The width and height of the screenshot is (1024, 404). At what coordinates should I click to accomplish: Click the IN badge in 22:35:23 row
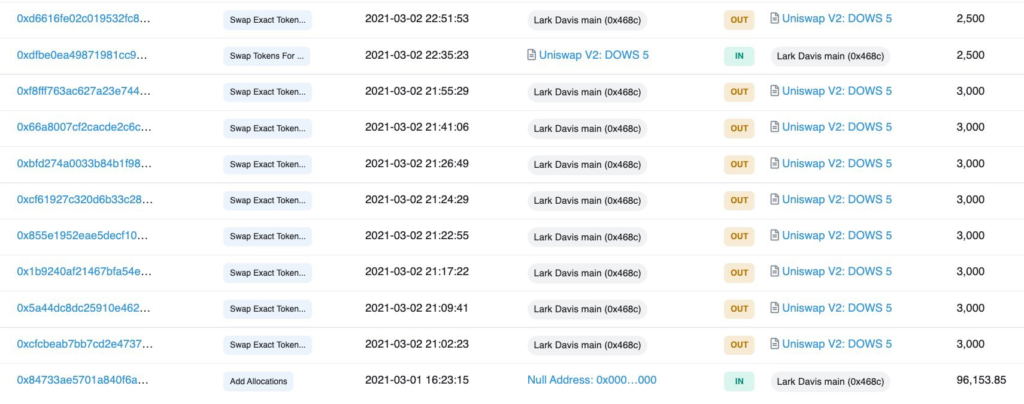point(738,56)
